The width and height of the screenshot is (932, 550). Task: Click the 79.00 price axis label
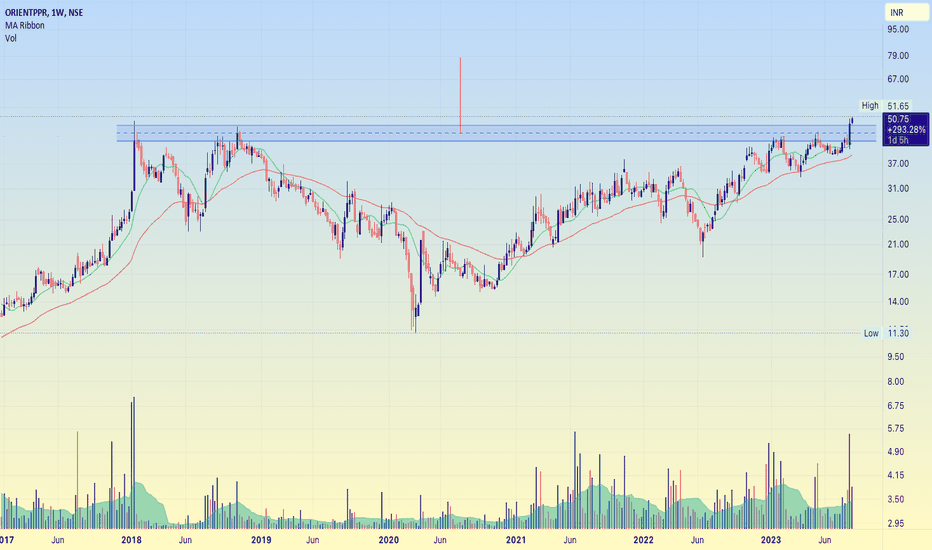point(898,56)
